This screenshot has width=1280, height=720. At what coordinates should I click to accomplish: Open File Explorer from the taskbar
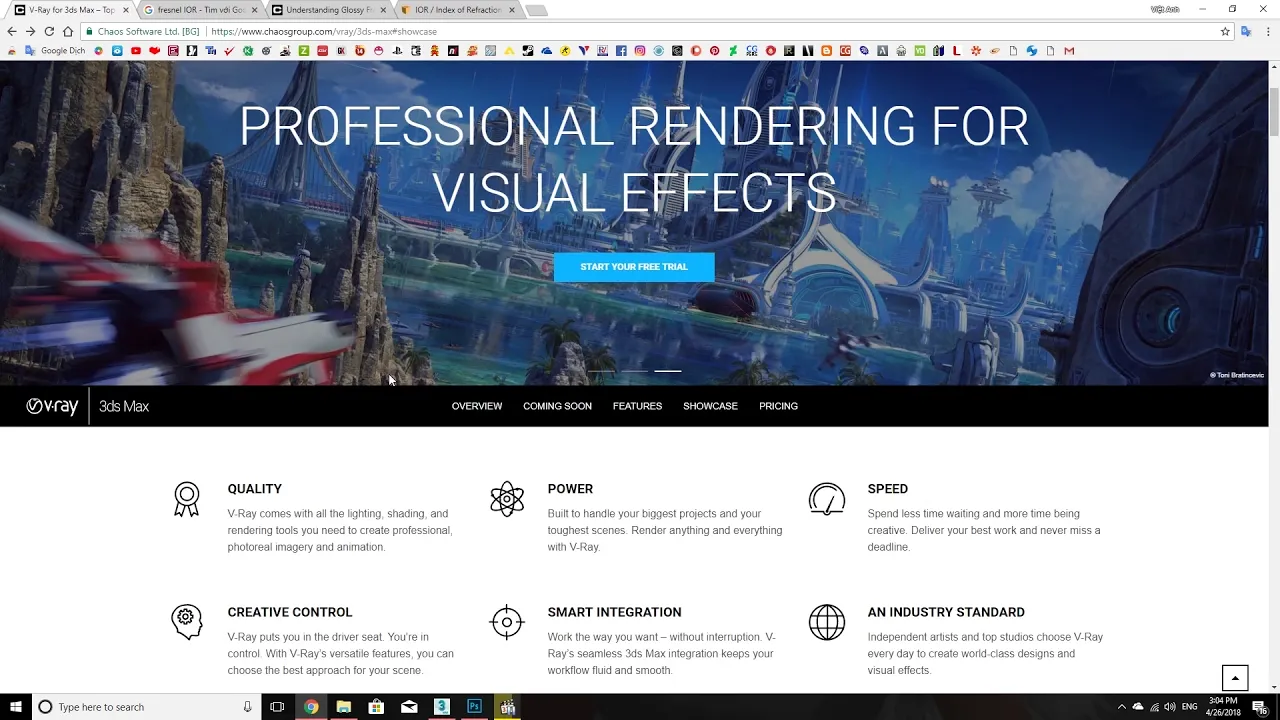point(343,707)
